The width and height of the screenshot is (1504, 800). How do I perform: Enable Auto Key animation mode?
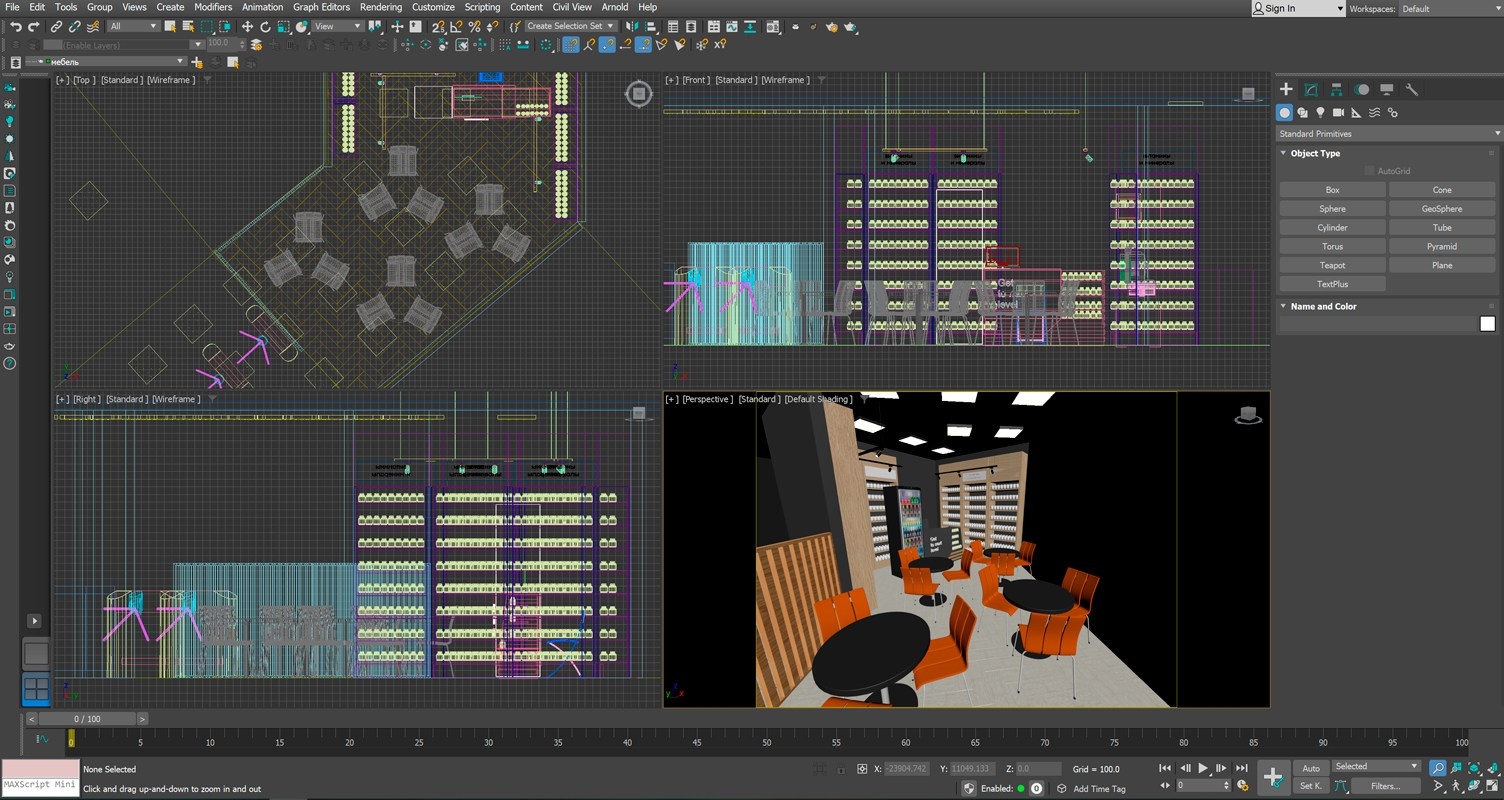pos(1310,768)
